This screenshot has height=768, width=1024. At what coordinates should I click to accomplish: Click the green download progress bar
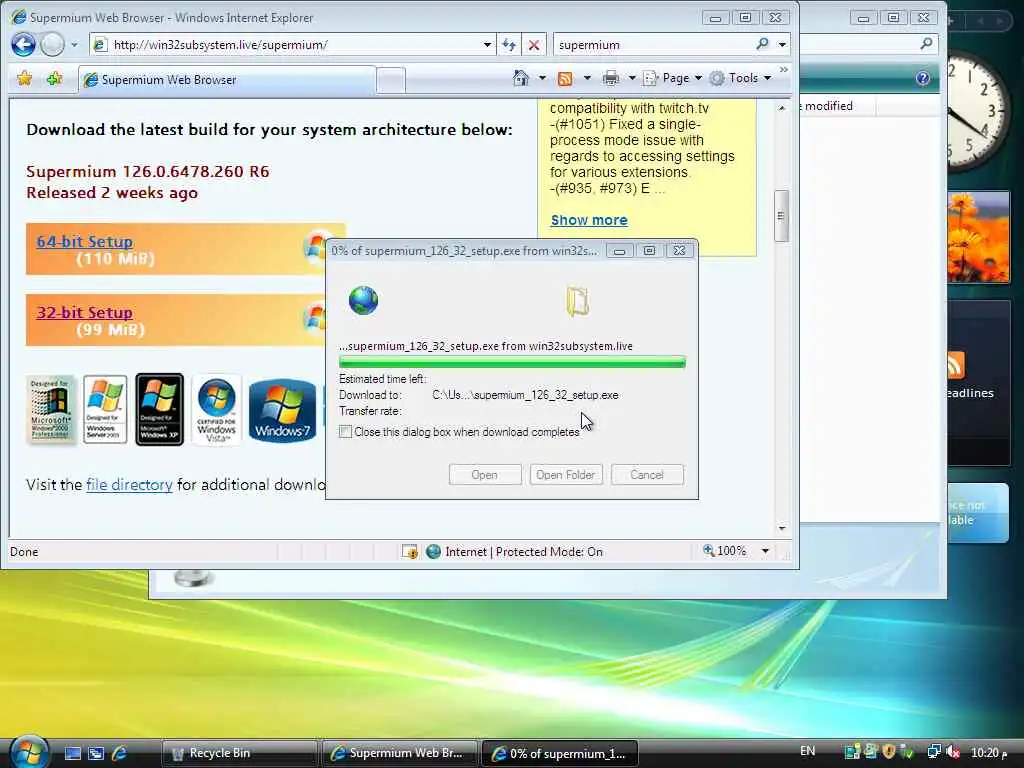tap(512, 362)
